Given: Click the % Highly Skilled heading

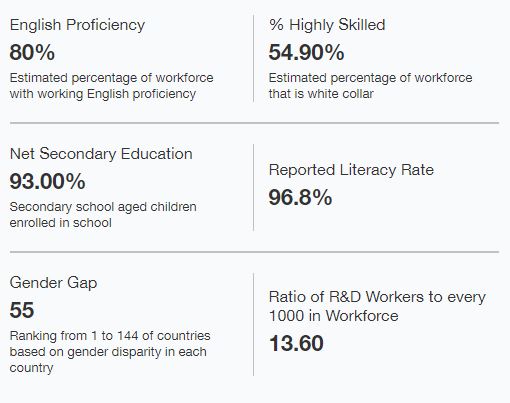Looking at the screenshot, I should click(x=327, y=25).
